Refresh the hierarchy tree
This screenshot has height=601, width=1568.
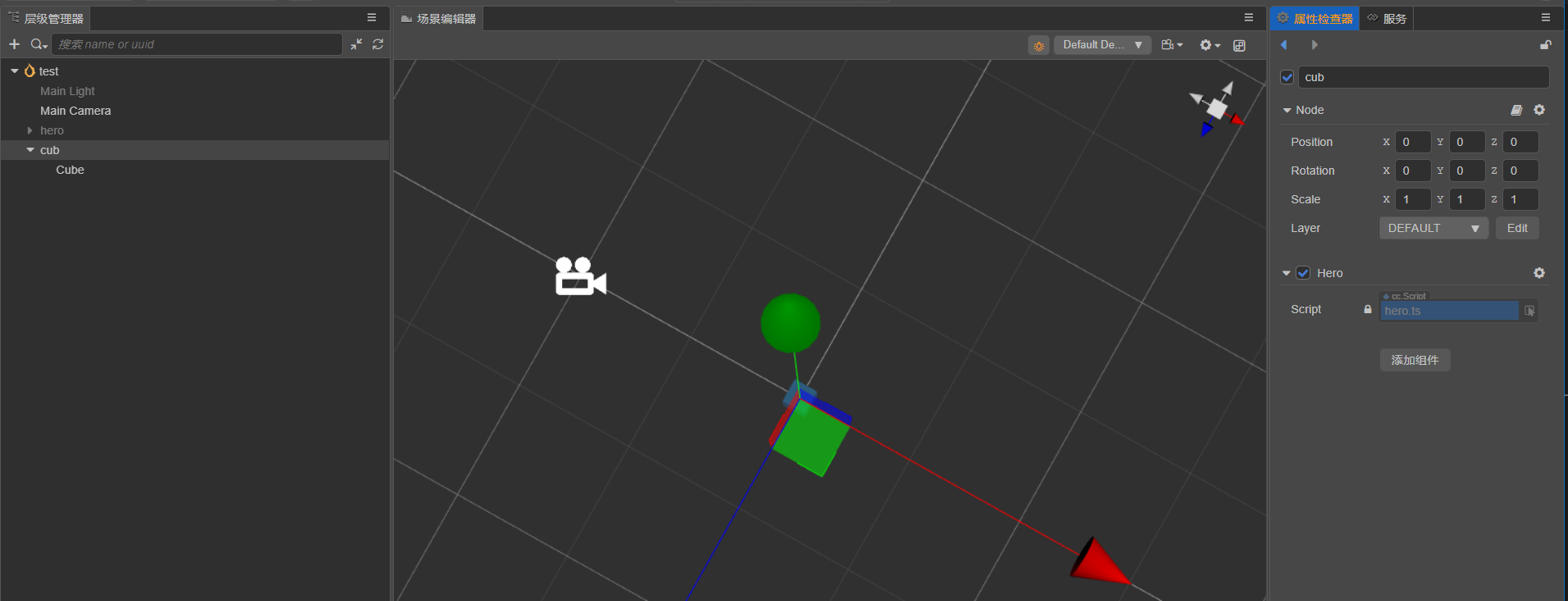(377, 44)
